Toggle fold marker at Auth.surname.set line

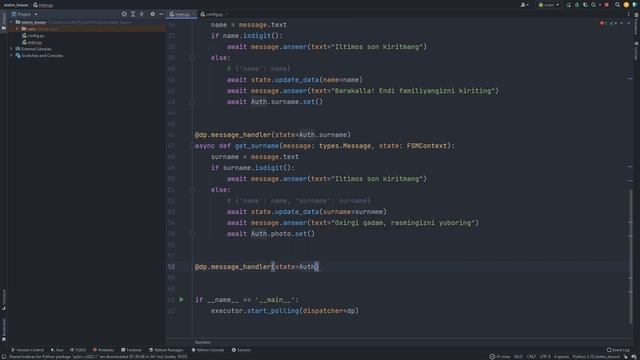click(192, 102)
